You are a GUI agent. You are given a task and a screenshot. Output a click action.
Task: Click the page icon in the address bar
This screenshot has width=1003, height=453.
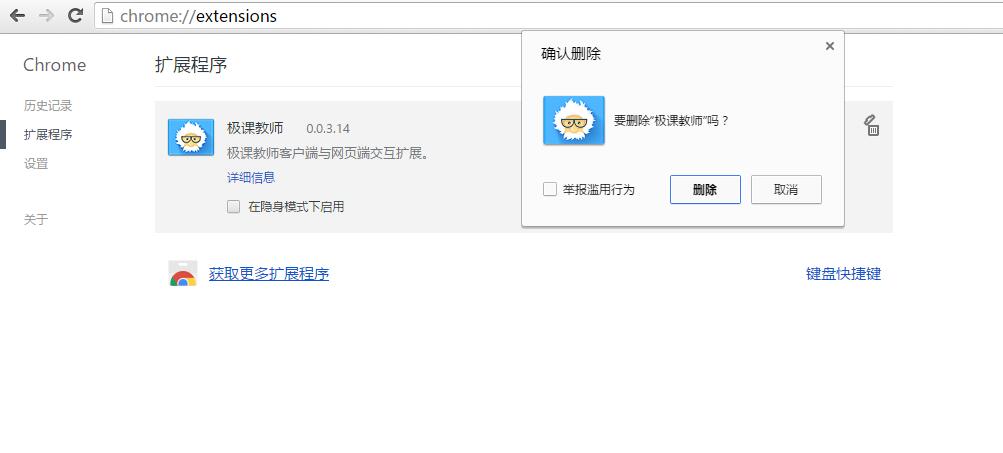[108, 15]
